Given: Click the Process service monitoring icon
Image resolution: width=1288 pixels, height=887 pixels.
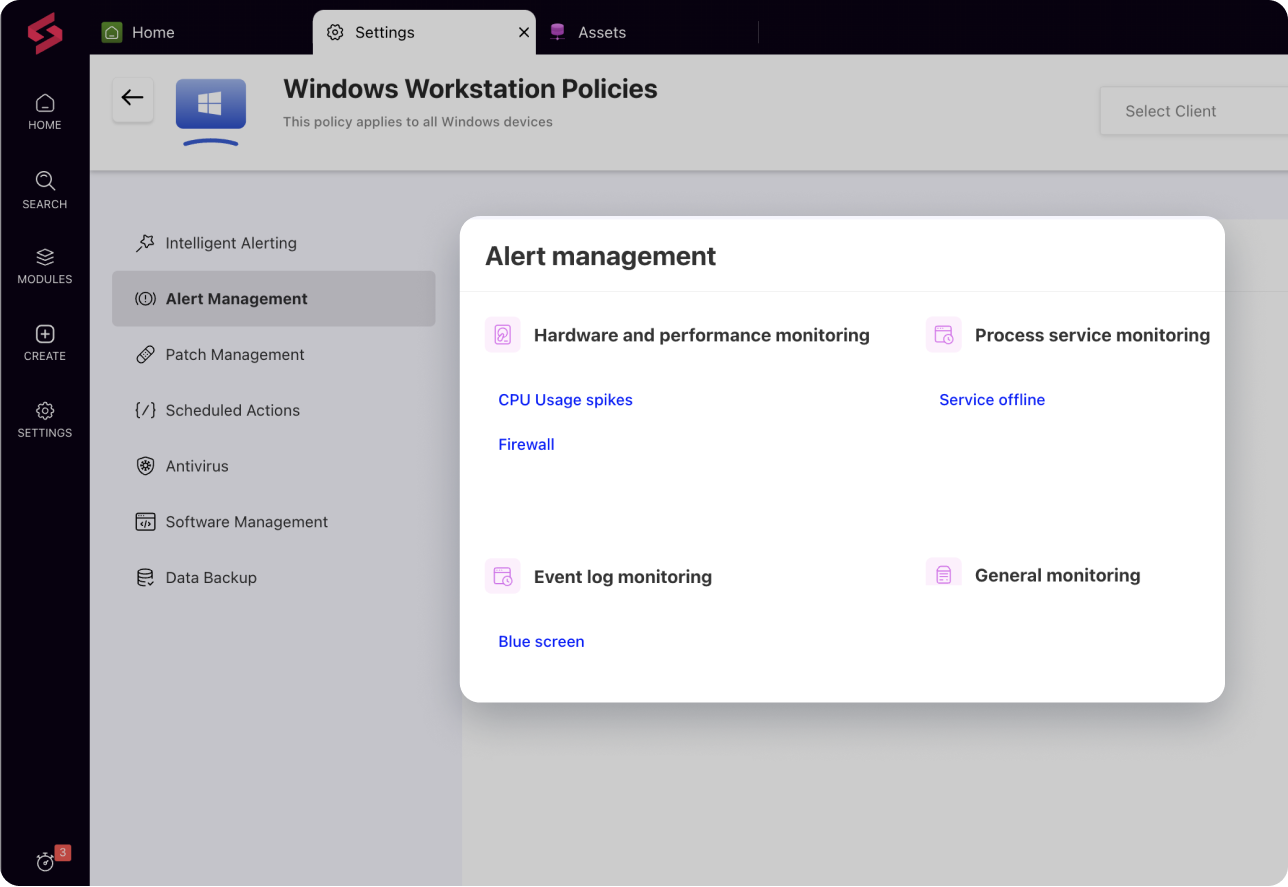Looking at the screenshot, I should pos(942,335).
